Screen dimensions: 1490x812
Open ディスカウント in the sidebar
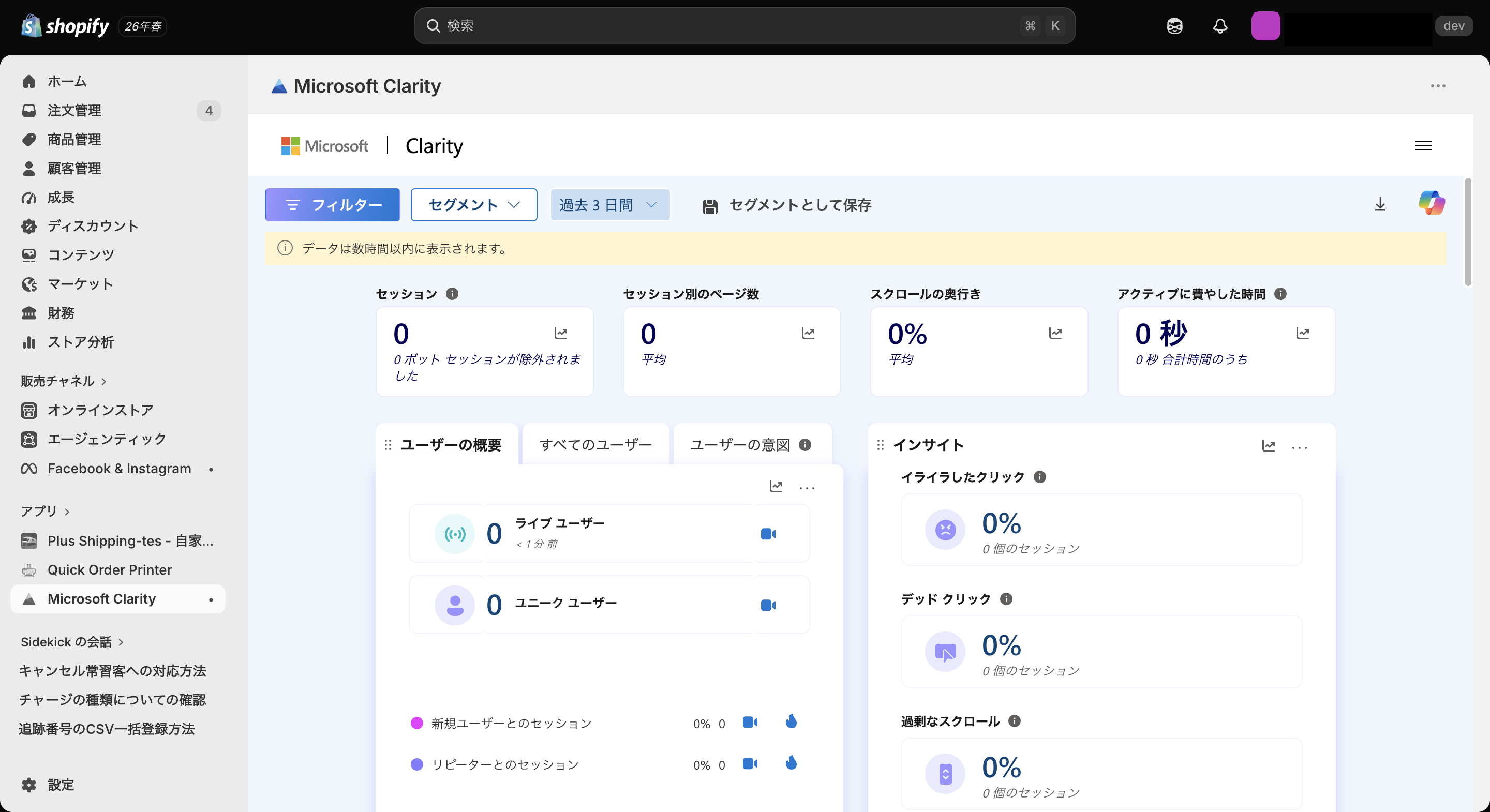(x=118, y=226)
